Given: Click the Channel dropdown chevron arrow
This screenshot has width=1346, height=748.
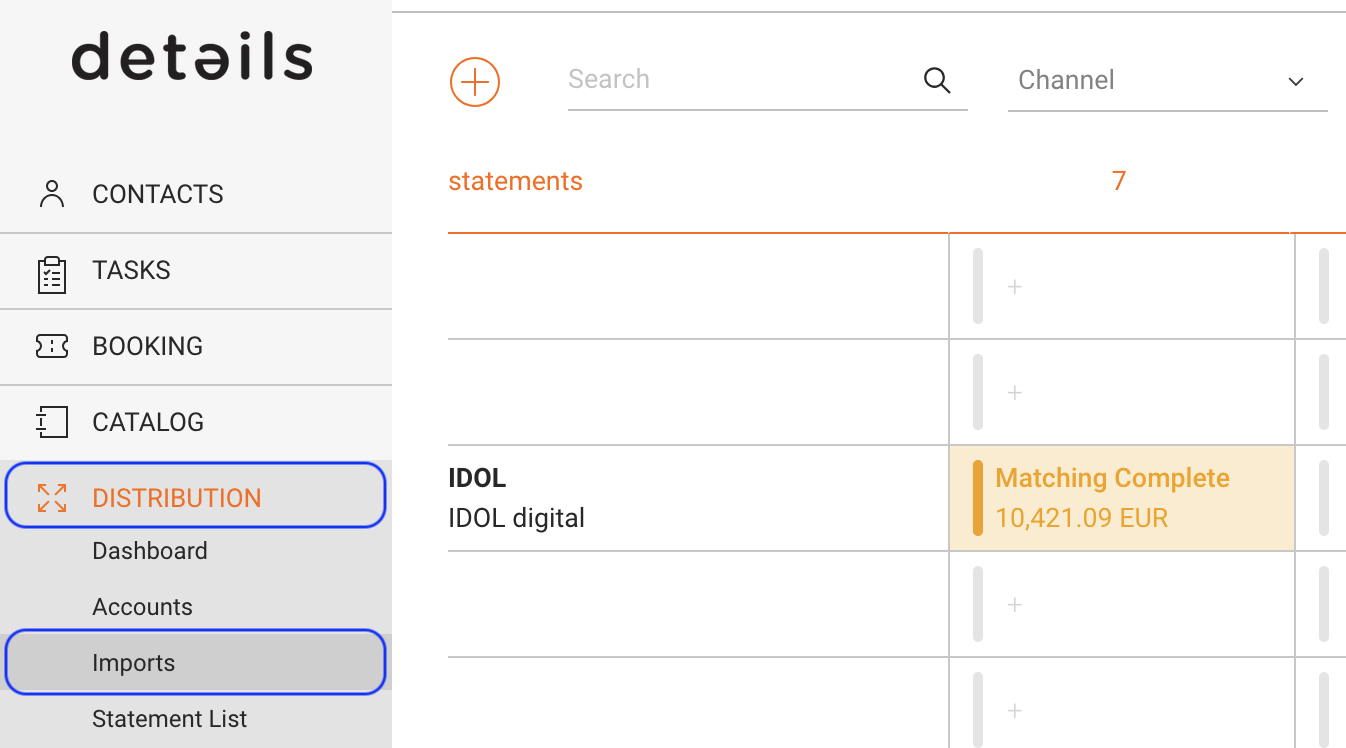Looking at the screenshot, I should click(1296, 81).
